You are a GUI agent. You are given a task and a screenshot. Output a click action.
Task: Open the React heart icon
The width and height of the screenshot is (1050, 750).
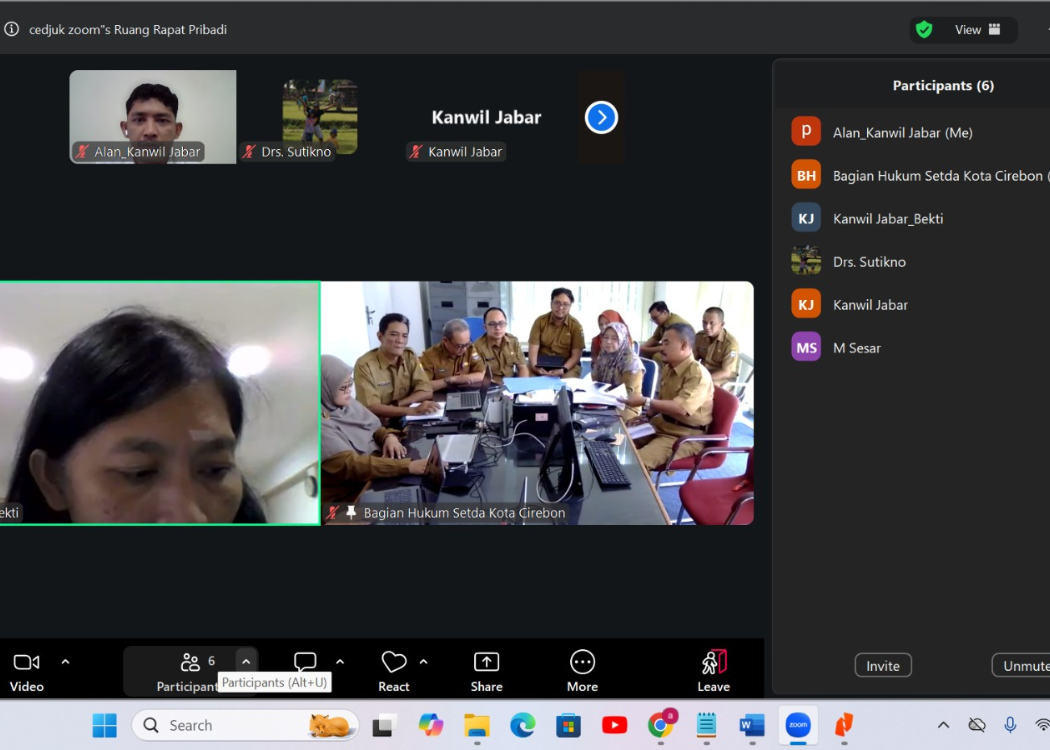[394, 662]
